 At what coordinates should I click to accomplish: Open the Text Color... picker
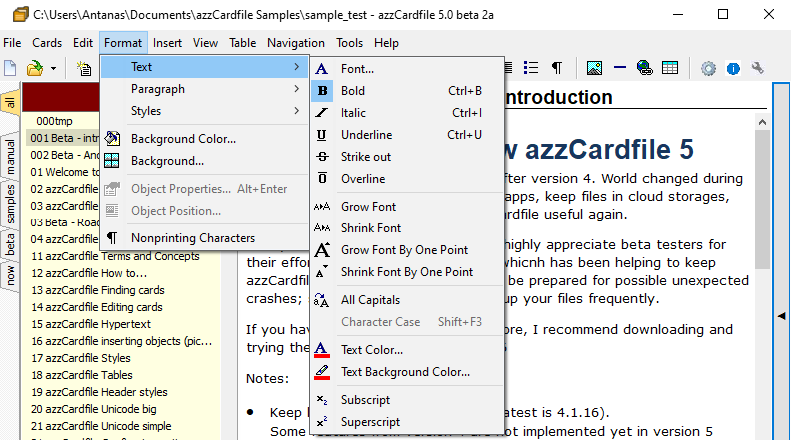pyautogui.click(x=407, y=350)
